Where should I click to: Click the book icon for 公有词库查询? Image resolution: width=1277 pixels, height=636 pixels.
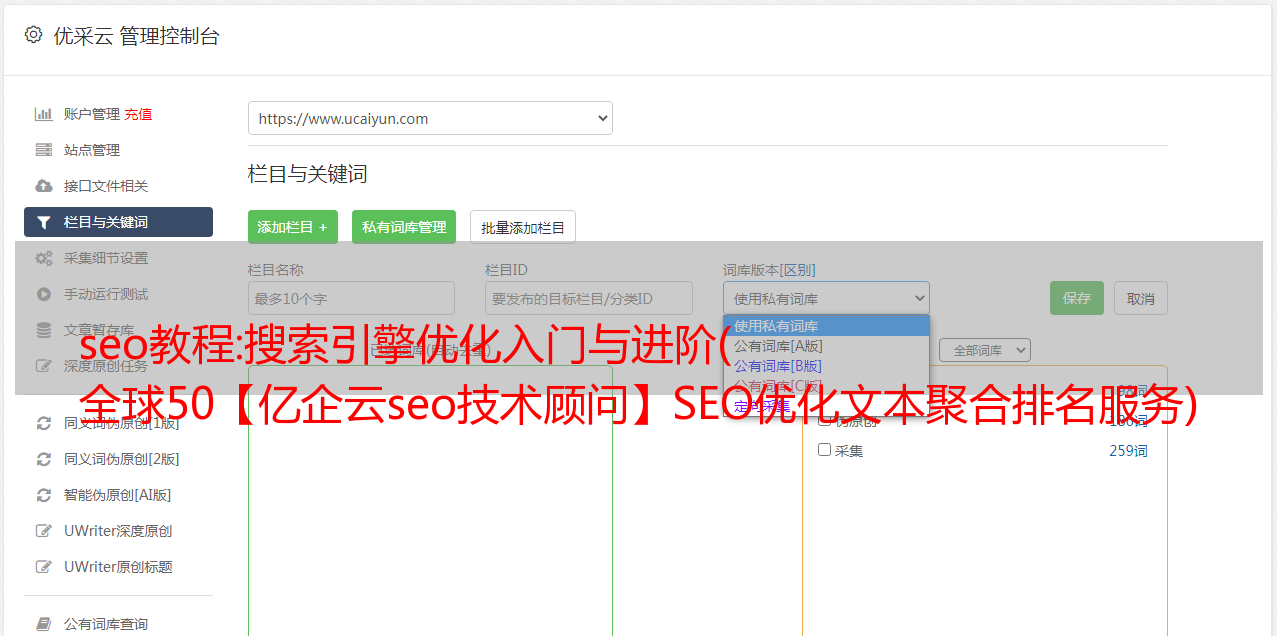point(44,624)
